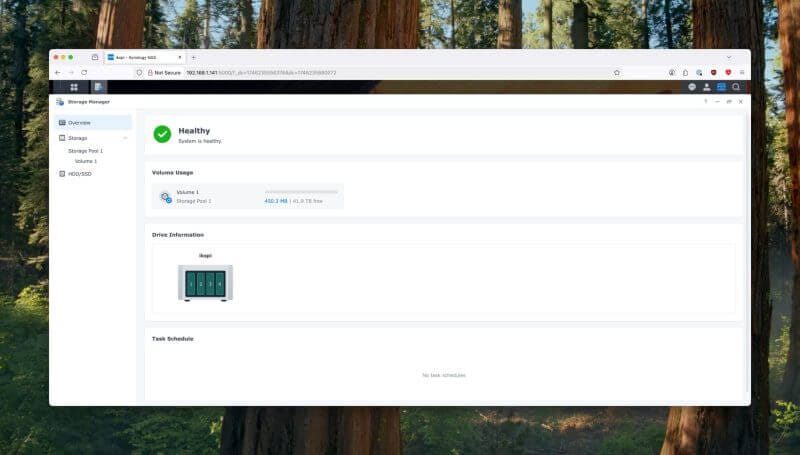This screenshot has height=455, width=800.
Task: Open the DSM user account icon
Action: point(707,87)
